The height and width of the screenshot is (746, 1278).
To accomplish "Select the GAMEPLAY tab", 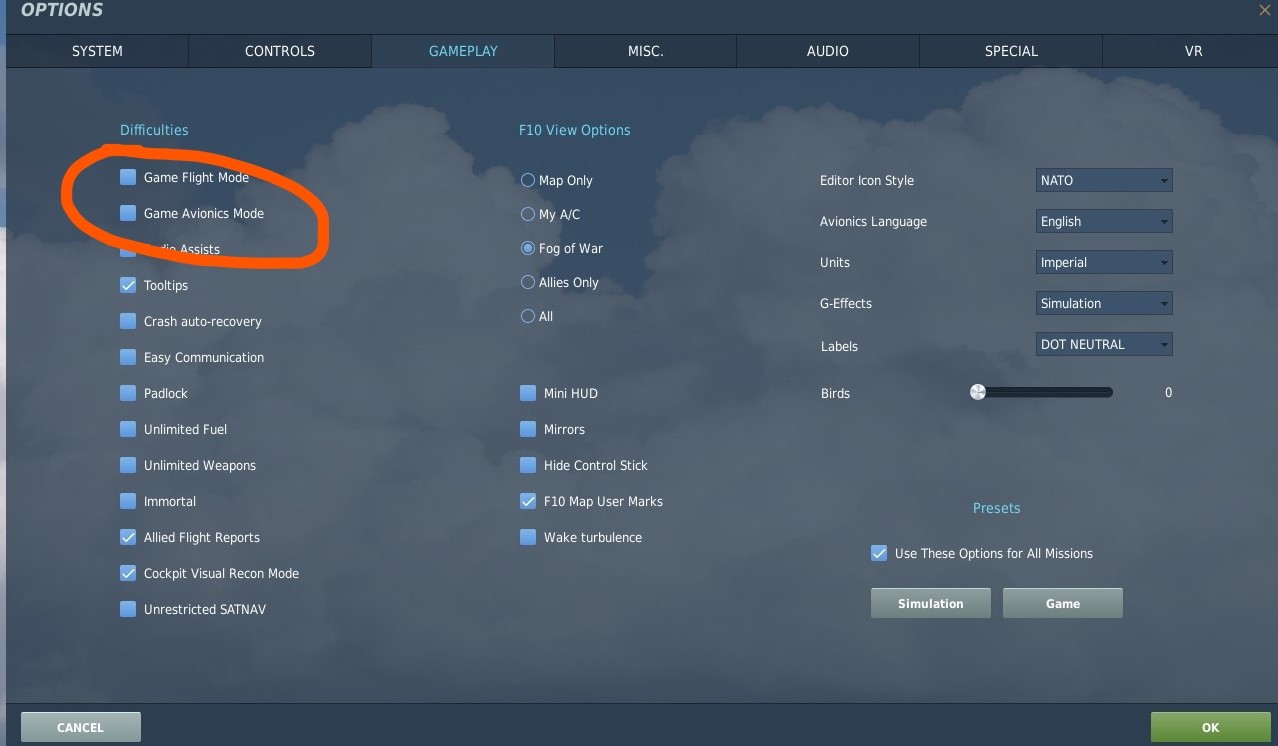I will coord(463,51).
